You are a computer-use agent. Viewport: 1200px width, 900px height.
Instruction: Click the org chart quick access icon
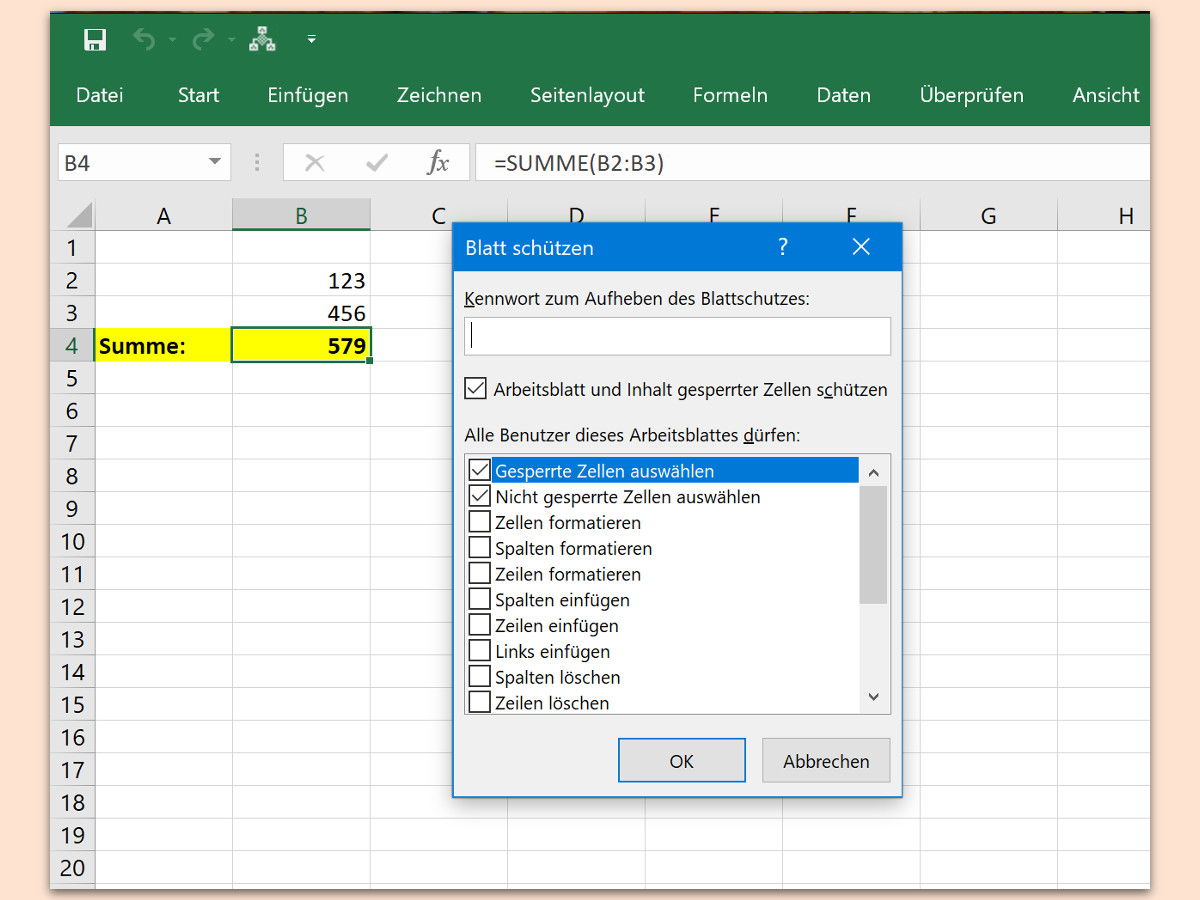[x=263, y=40]
